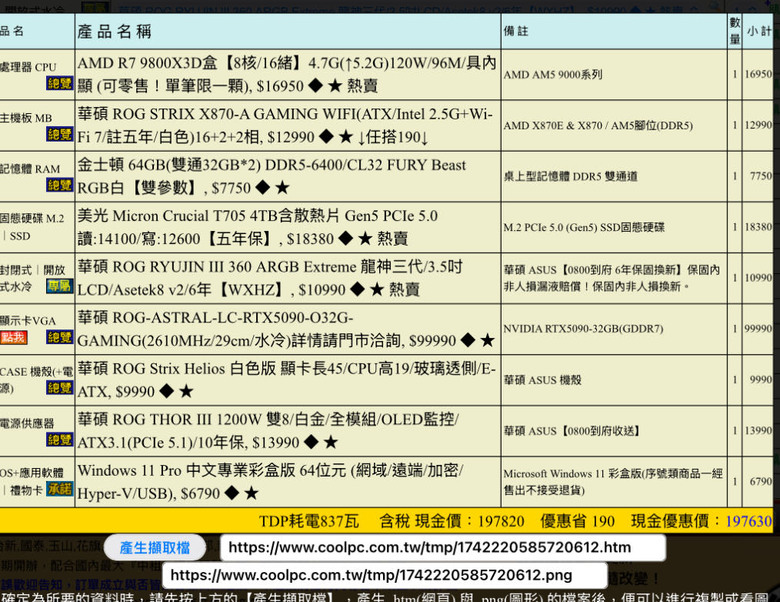Click the subtotal 99990 in the VGA row
The width and height of the screenshot is (780, 602).
759,329
